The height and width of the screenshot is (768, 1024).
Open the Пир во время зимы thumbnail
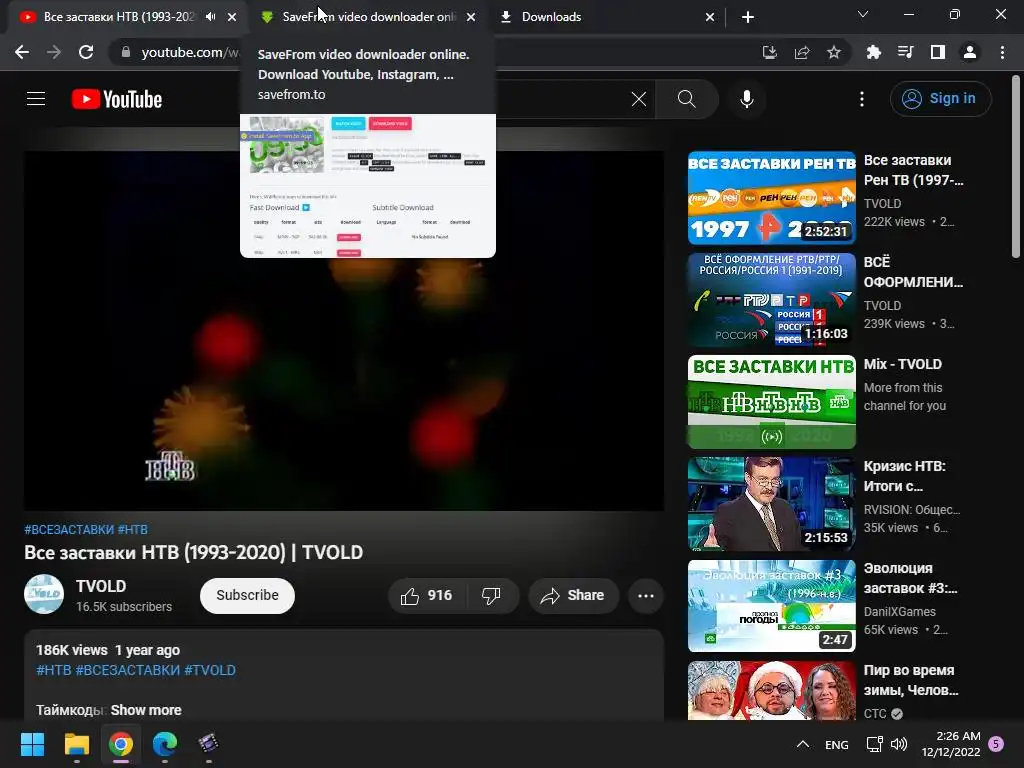pyautogui.click(x=771, y=690)
